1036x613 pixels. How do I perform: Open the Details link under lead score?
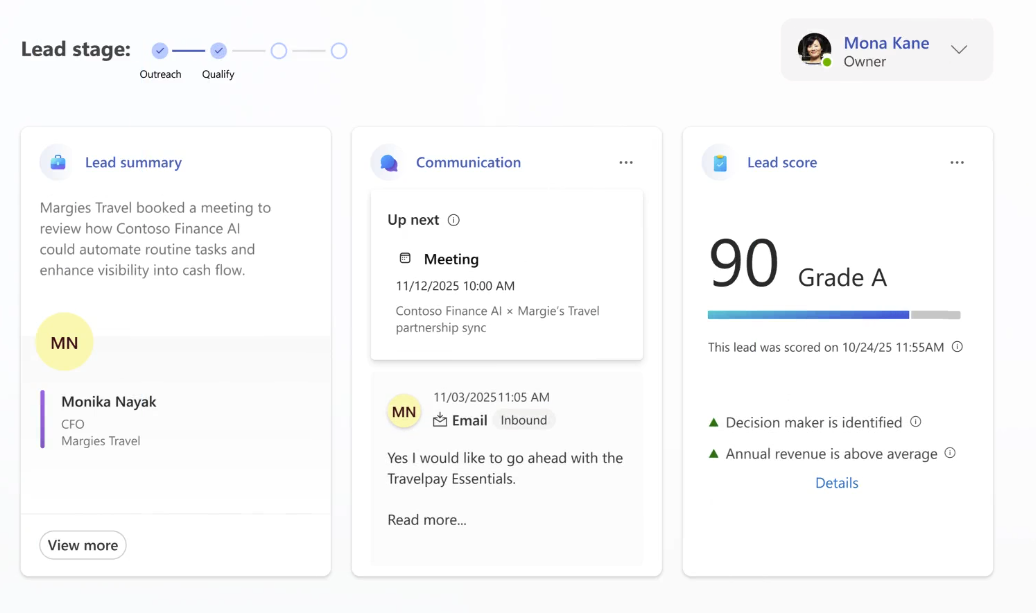[837, 483]
